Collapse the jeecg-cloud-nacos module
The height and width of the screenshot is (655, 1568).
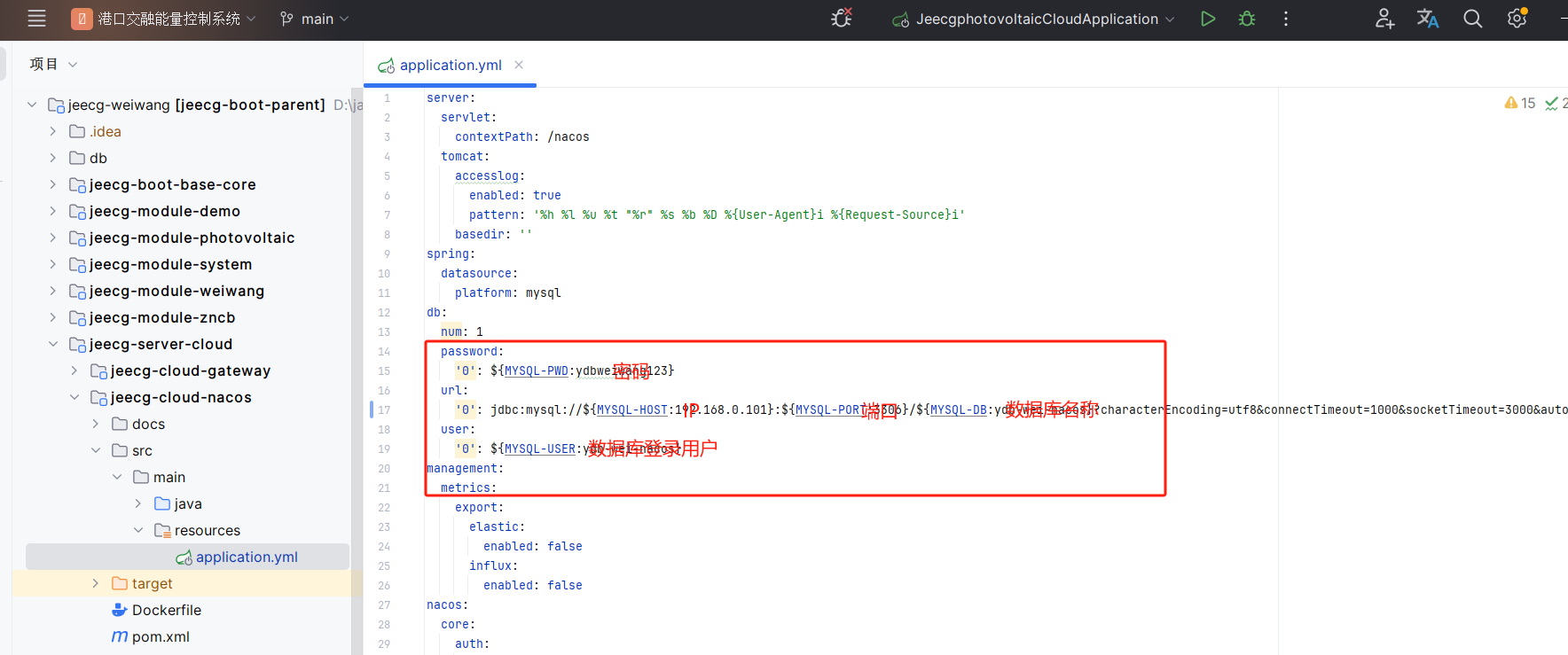coord(74,397)
